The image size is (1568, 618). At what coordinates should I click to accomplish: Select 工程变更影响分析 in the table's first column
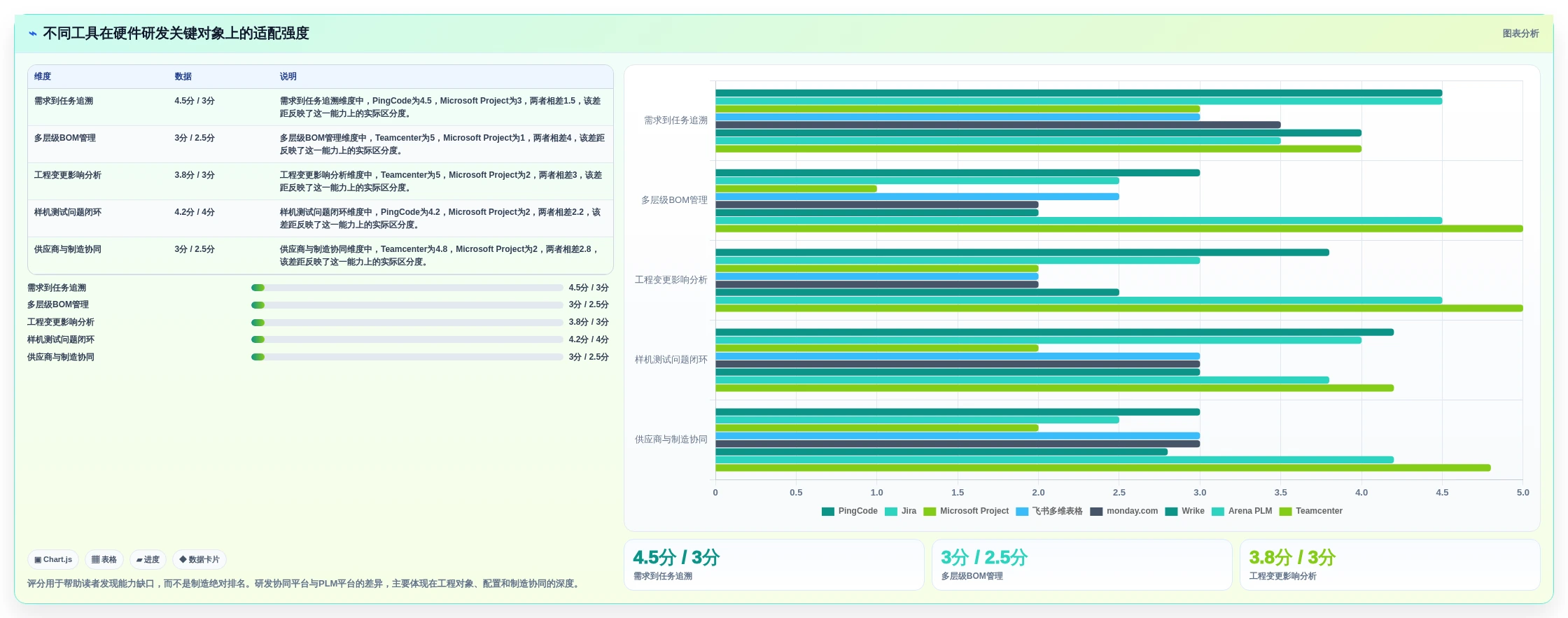(x=68, y=176)
